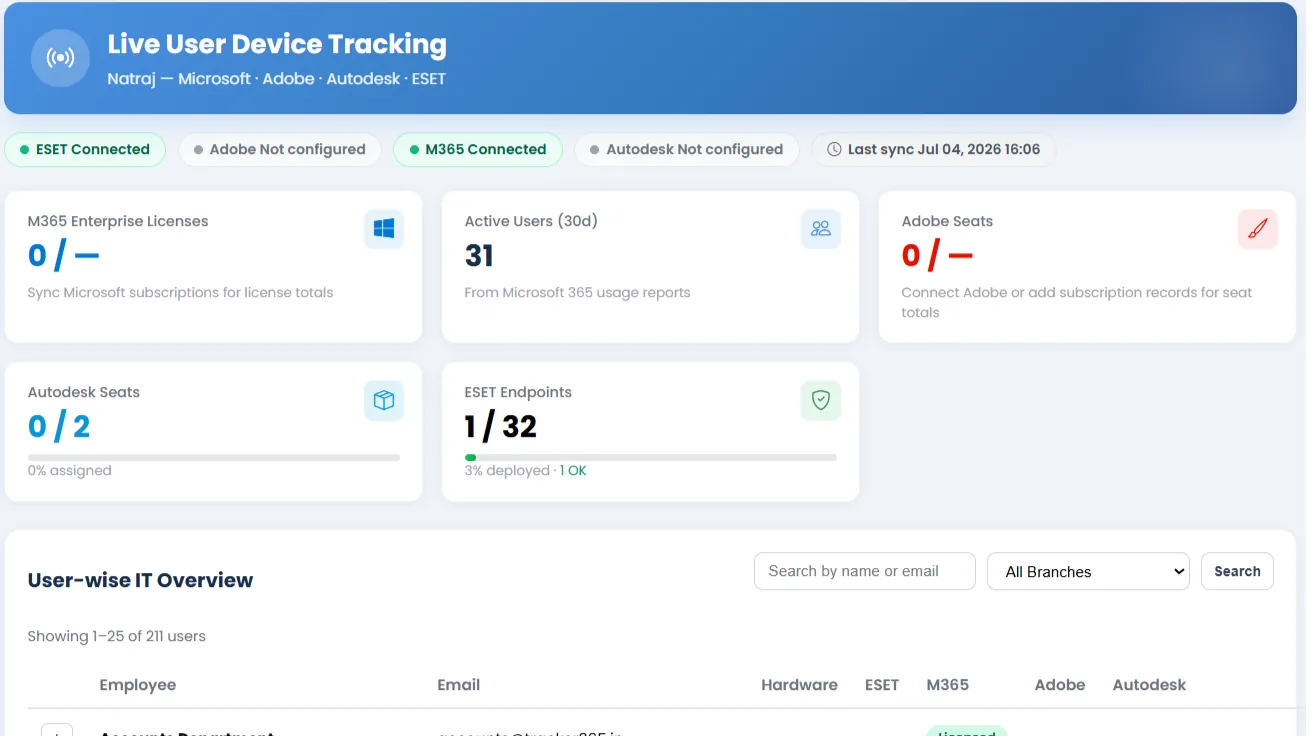This screenshot has width=1309, height=736.
Task: Click the ESET Endpoints card title
Action: 518,392
